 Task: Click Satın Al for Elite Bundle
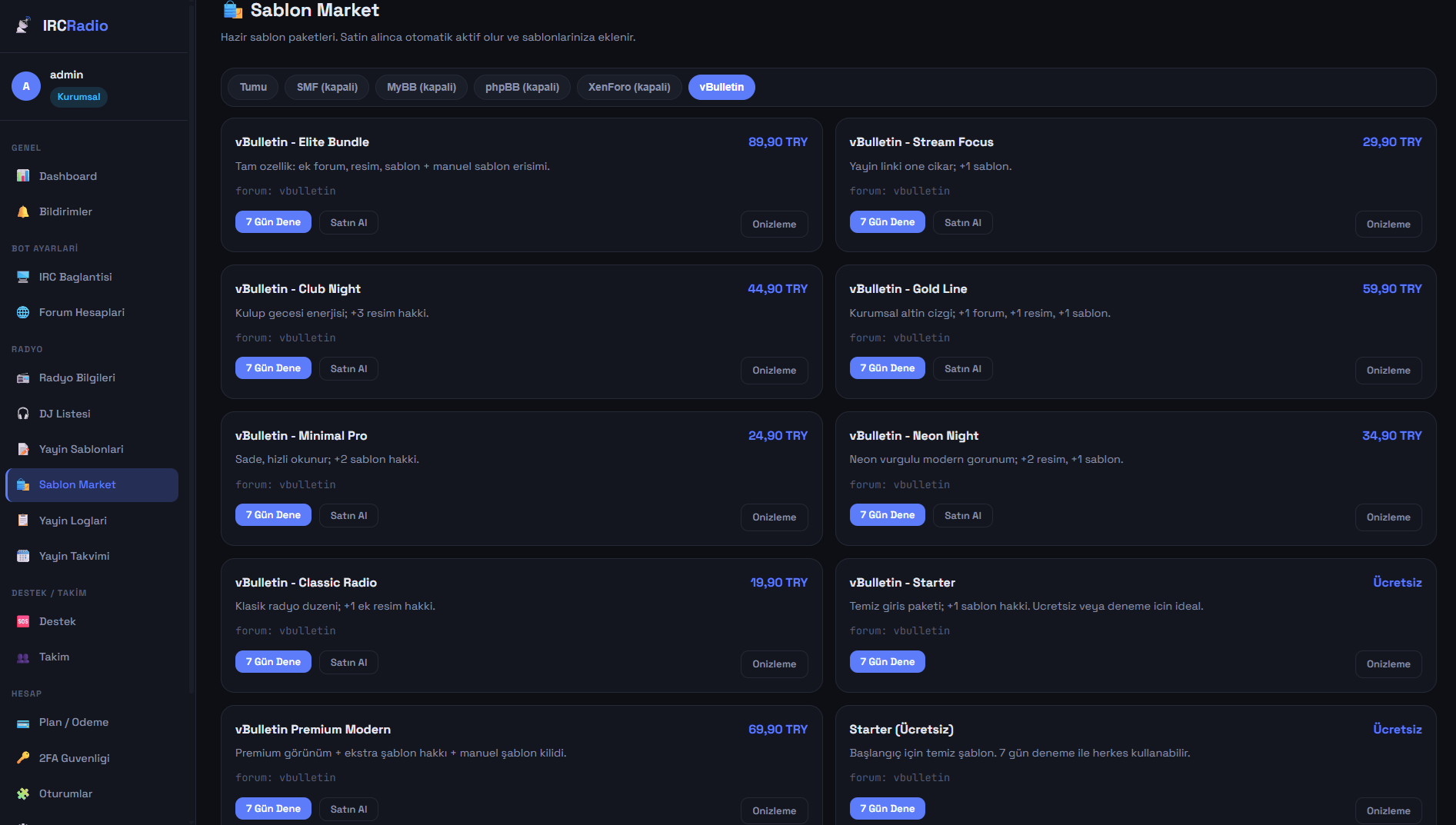(348, 222)
